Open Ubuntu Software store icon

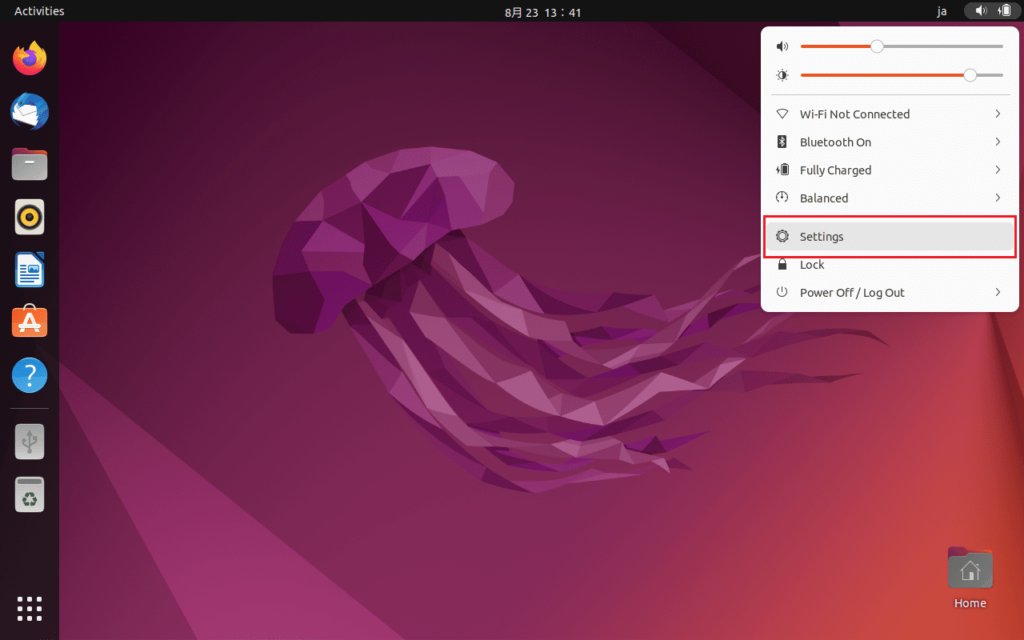coord(29,322)
